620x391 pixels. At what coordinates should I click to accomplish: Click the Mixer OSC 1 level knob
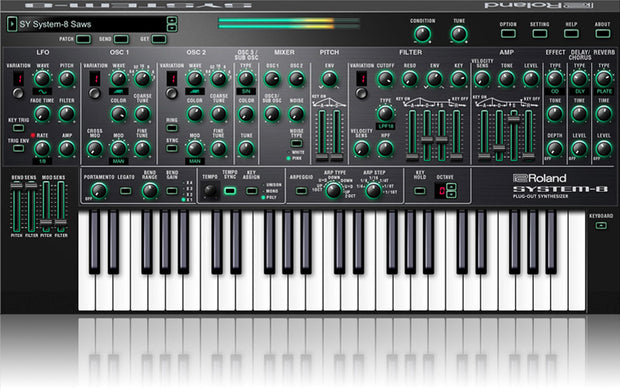tap(272, 79)
